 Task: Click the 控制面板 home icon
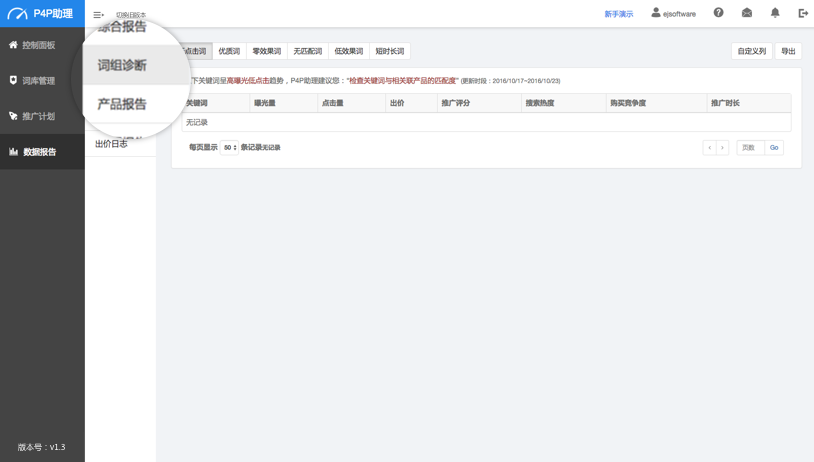pos(13,45)
